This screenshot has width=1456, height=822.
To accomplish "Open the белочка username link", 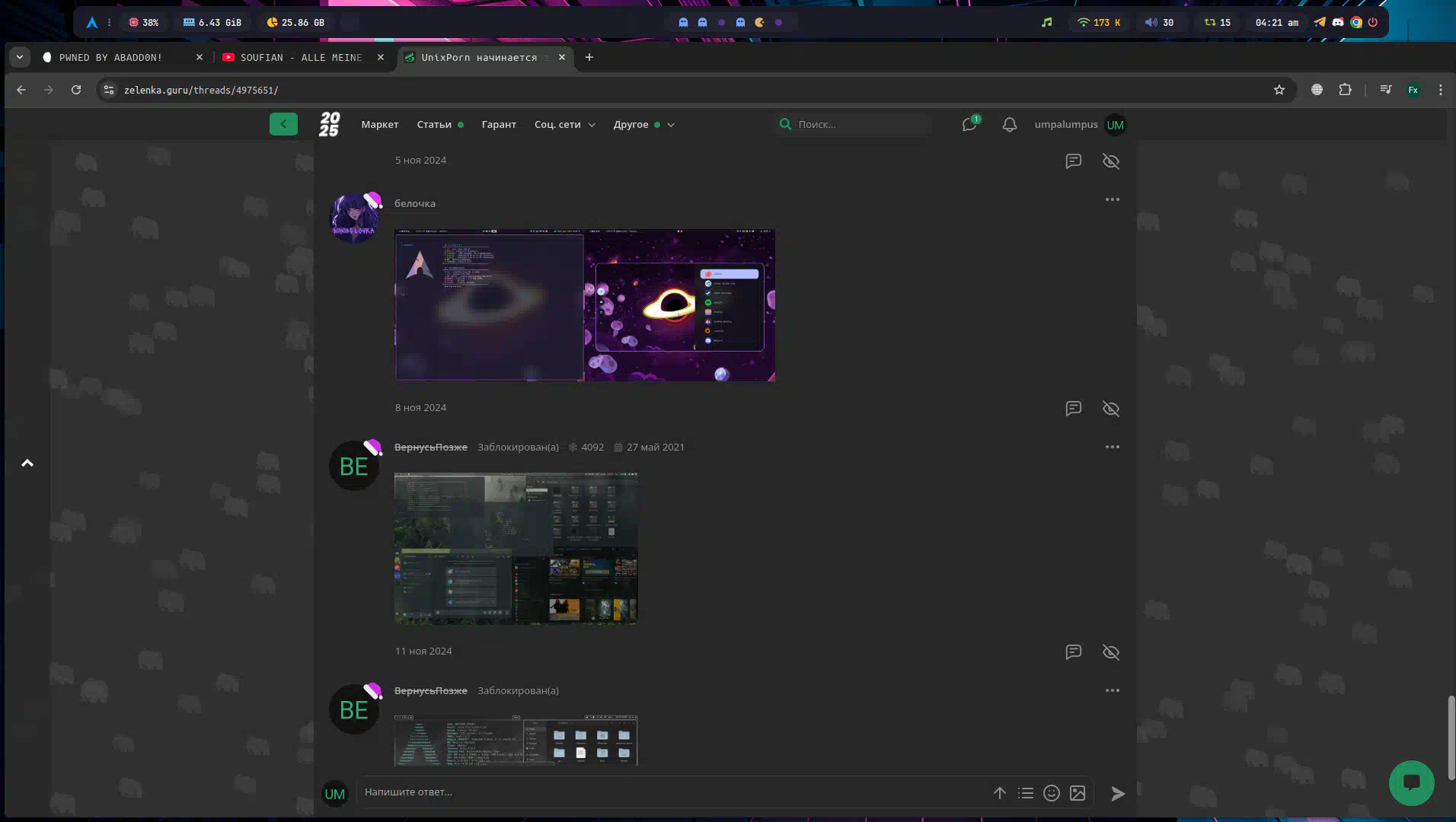I will pyautogui.click(x=415, y=203).
